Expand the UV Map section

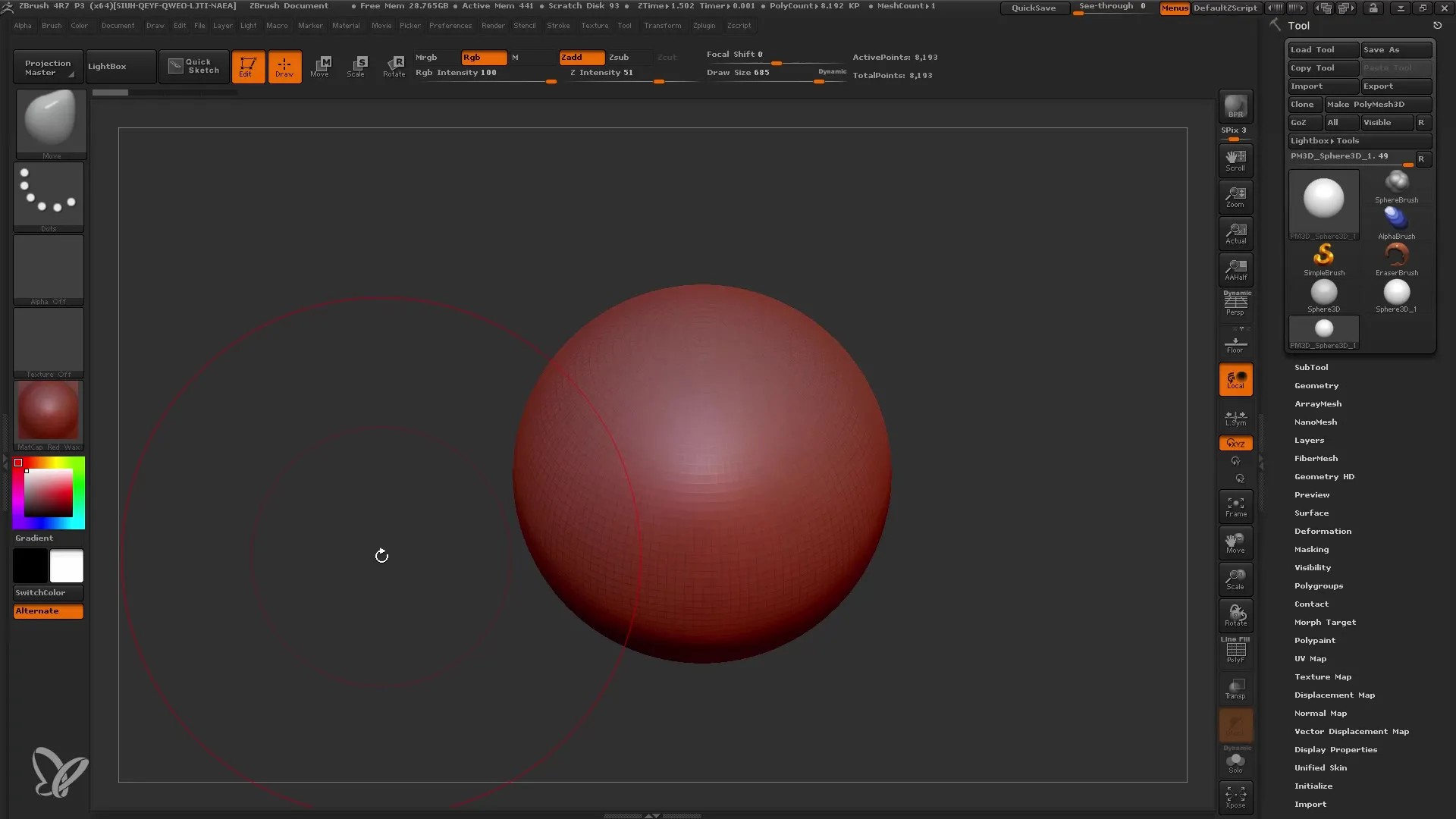[x=1310, y=659]
